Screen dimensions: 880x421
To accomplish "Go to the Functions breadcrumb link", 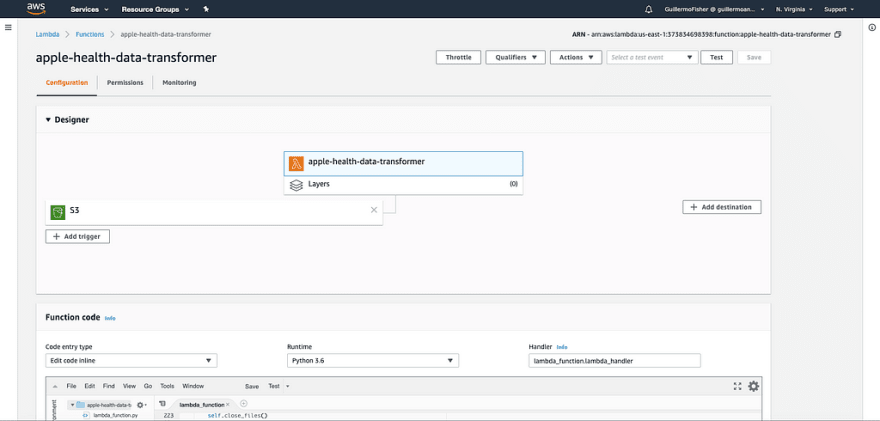I will click(90, 34).
